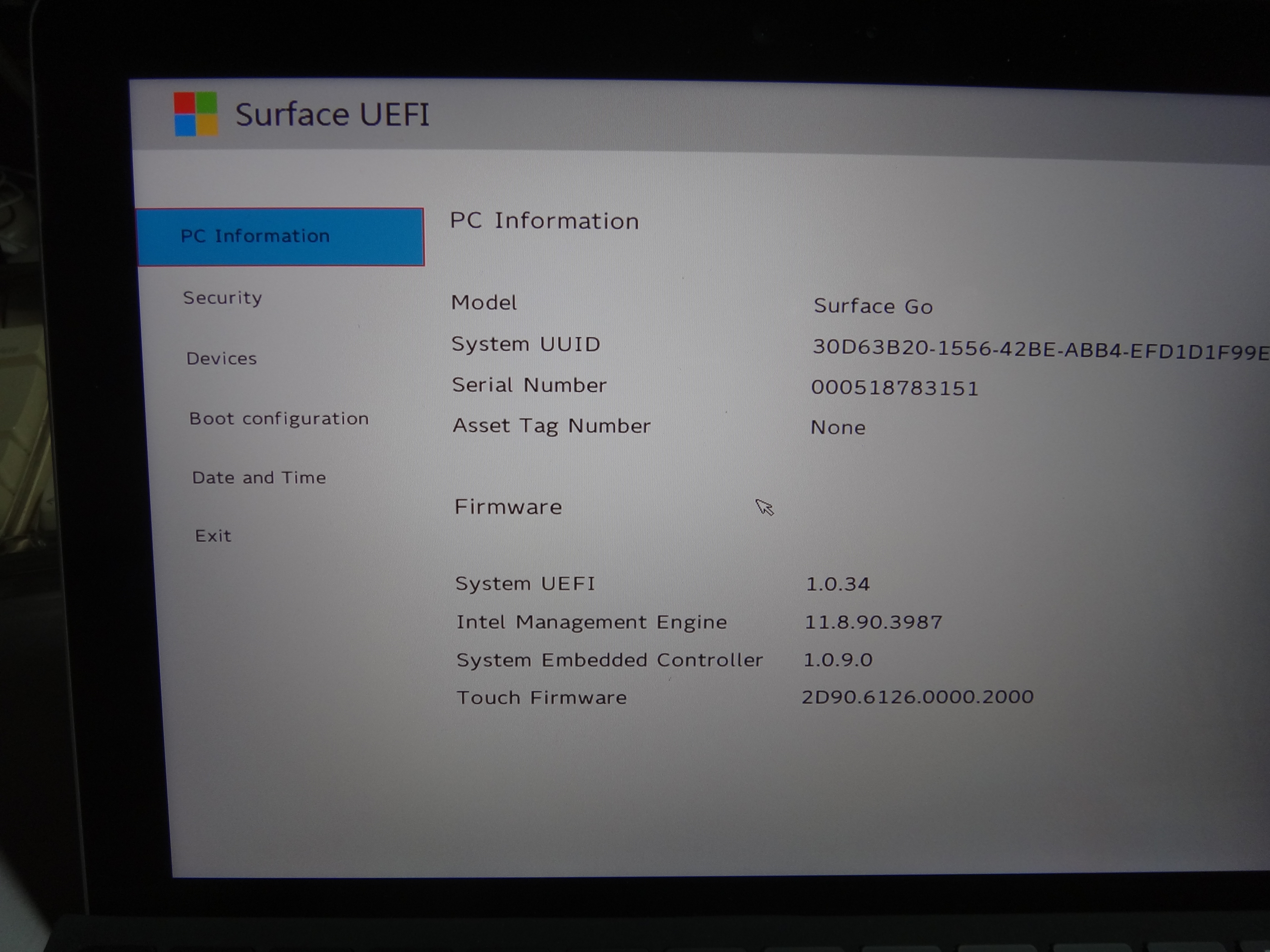Go to the Devices section
This screenshot has height=952, width=1270.
(x=222, y=359)
